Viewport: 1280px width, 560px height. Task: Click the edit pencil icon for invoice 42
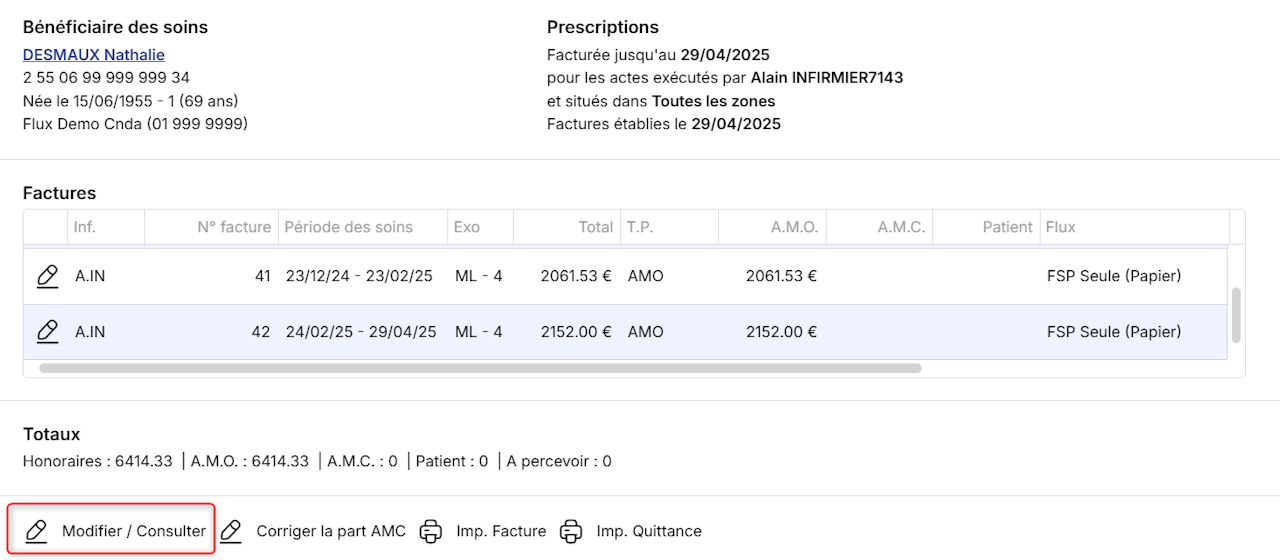46,332
